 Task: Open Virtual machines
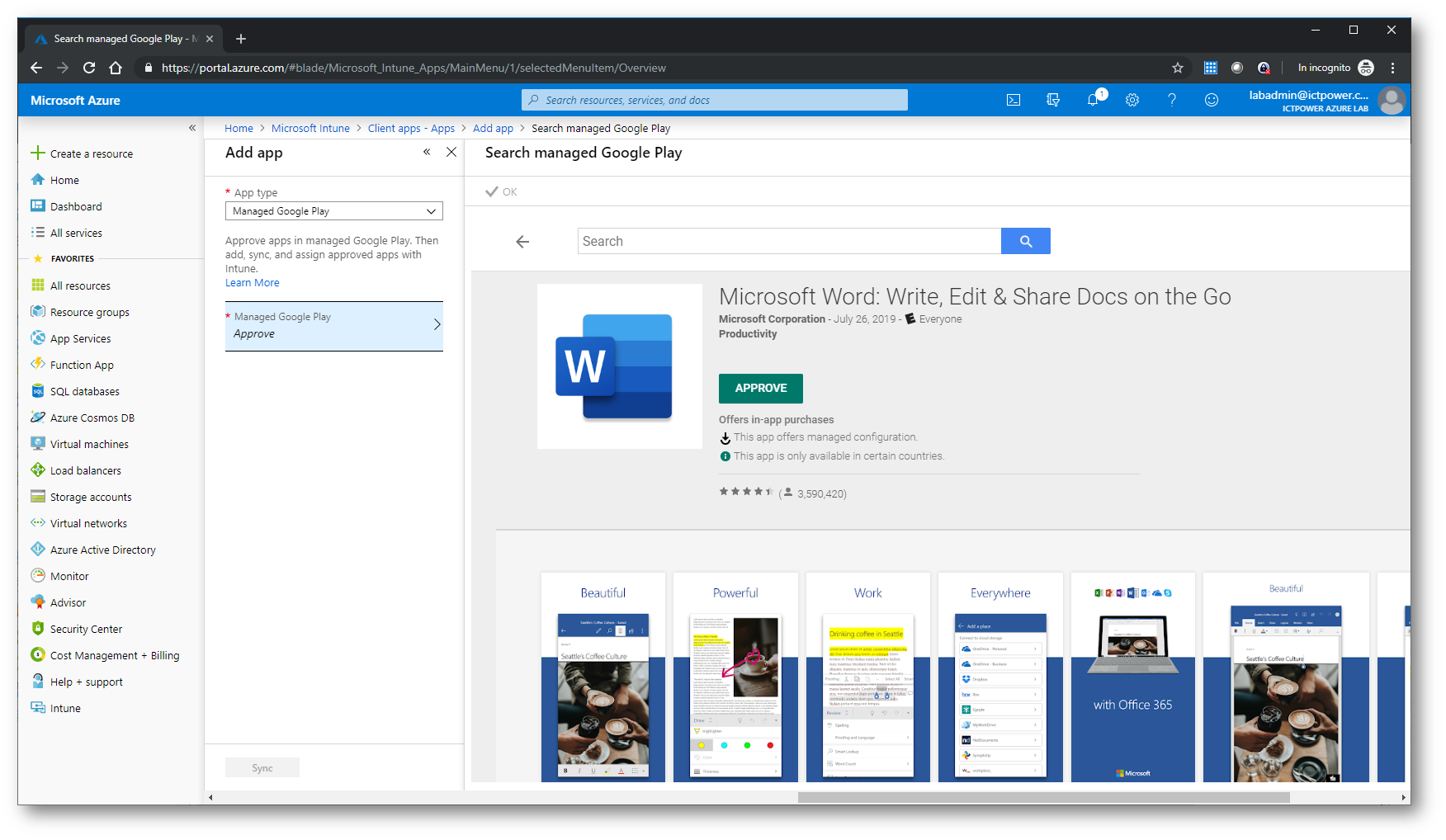pyautogui.click(x=80, y=444)
